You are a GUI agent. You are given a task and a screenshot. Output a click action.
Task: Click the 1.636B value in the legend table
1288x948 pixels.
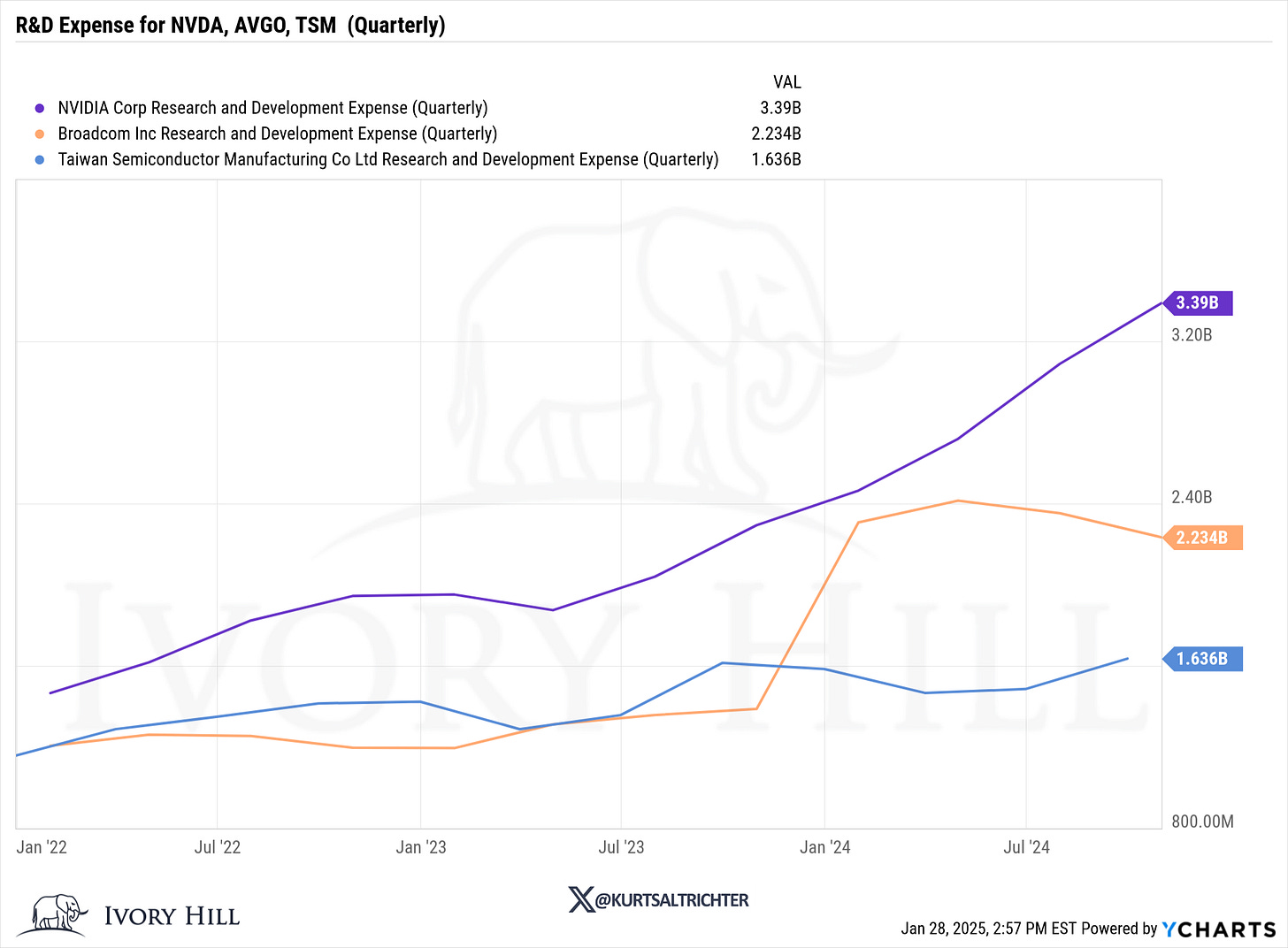(x=776, y=159)
